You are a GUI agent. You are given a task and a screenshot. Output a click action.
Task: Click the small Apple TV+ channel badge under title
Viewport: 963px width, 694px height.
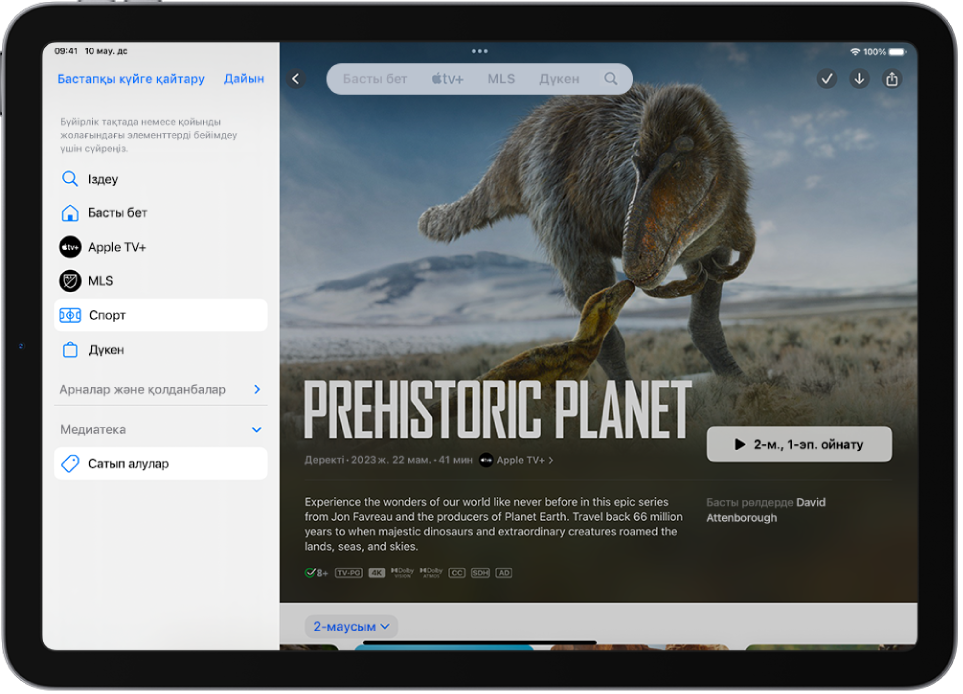pos(486,461)
